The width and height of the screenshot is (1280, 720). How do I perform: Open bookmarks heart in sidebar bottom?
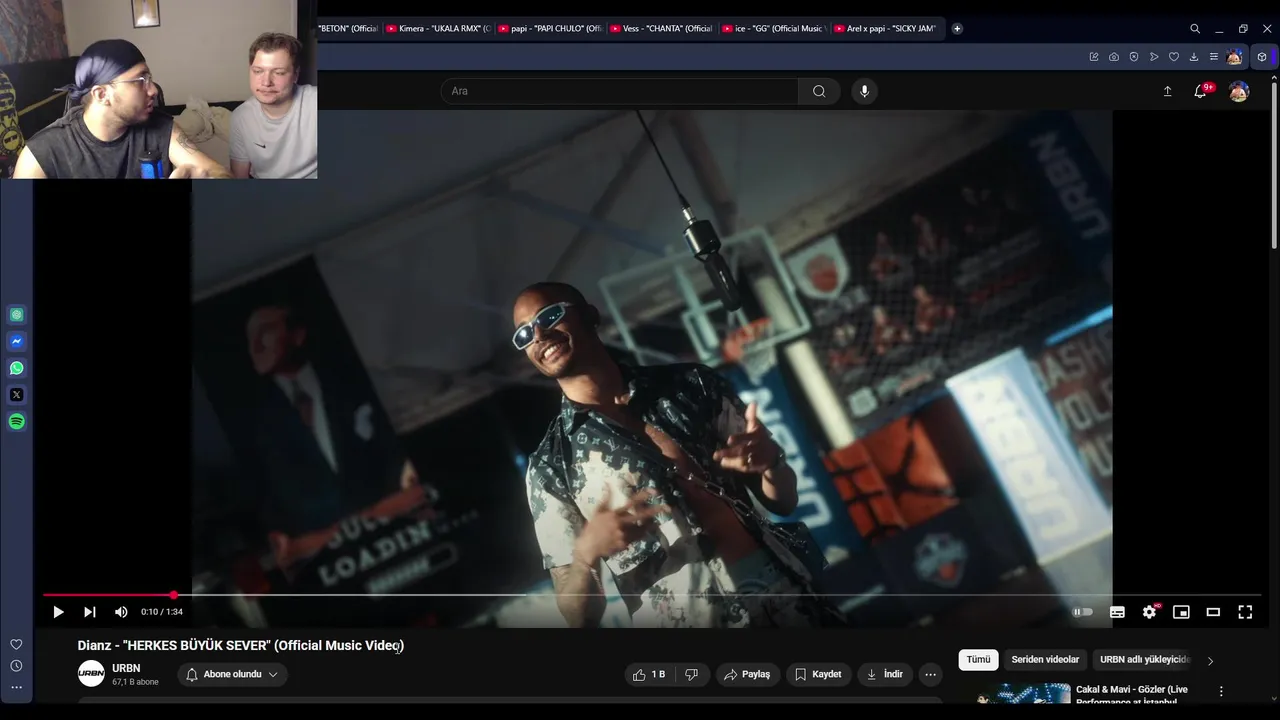(x=16, y=645)
